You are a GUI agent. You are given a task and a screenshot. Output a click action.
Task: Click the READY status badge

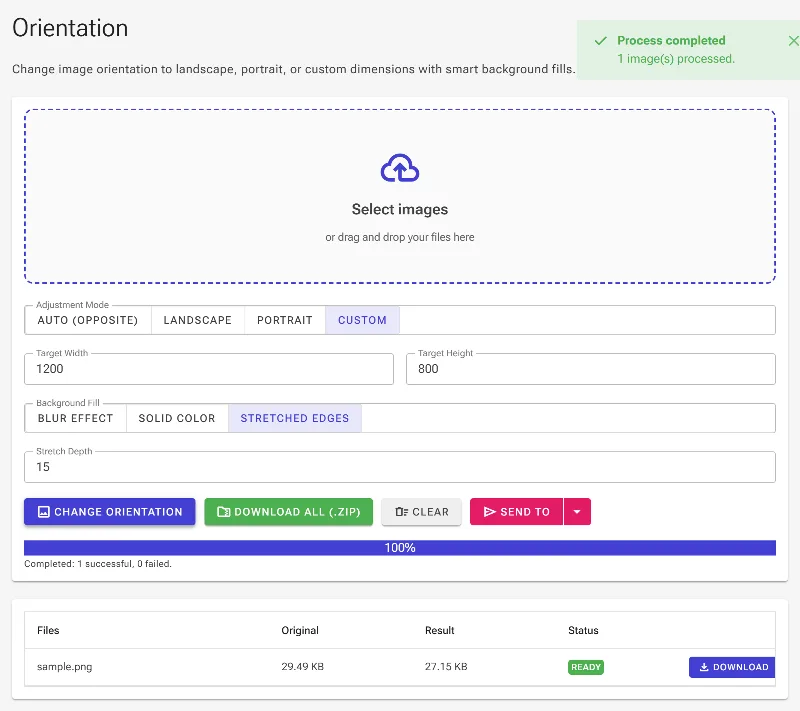pyautogui.click(x=586, y=667)
